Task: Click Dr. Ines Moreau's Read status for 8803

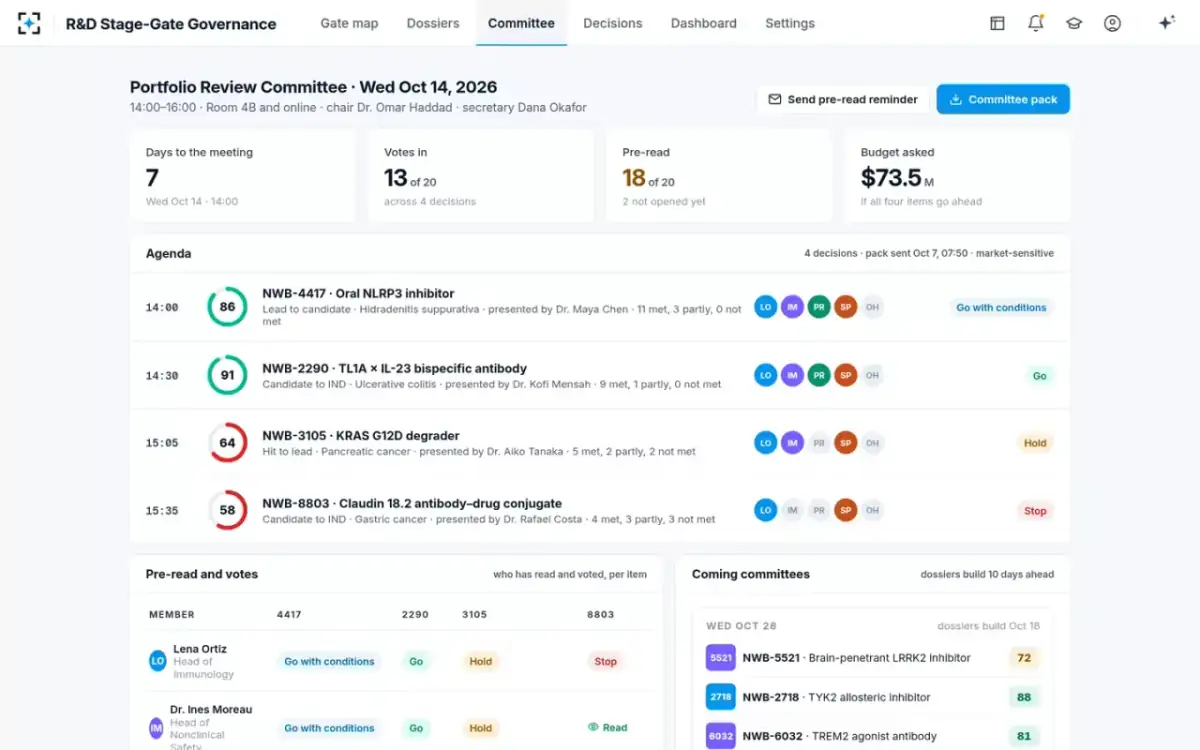Action: (x=608, y=728)
